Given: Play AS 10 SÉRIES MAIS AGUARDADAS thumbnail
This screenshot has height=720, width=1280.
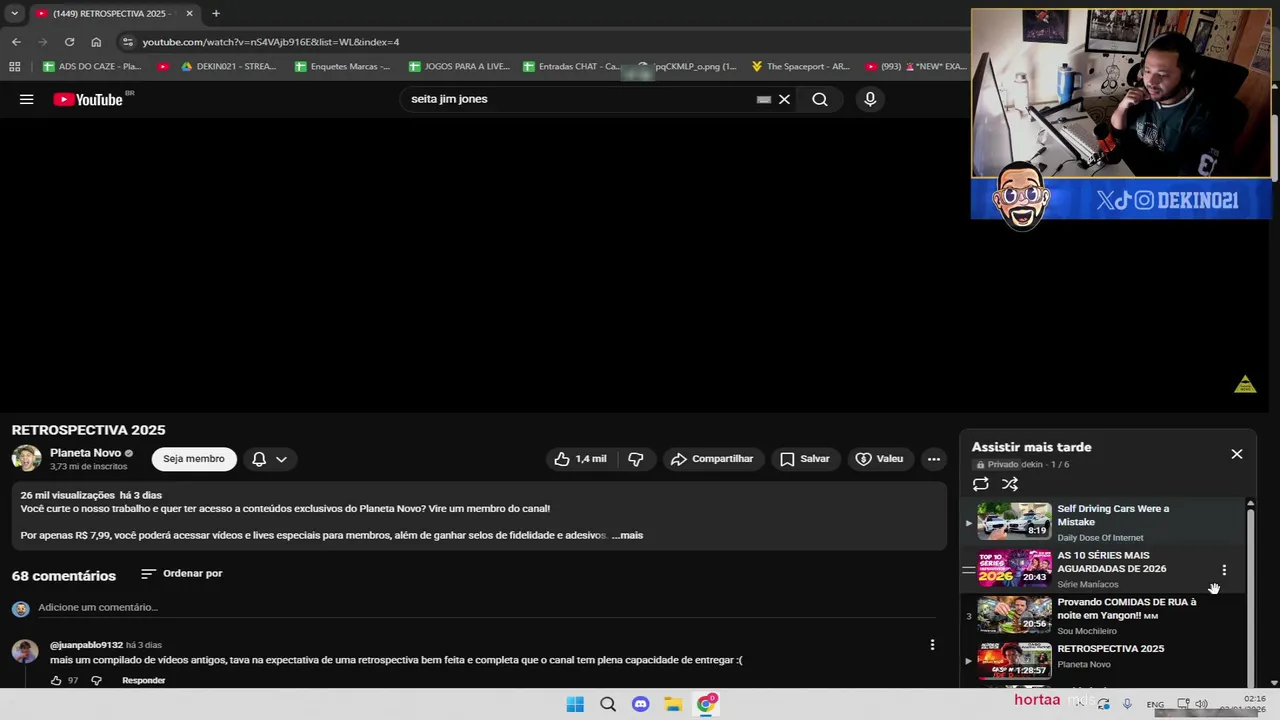Looking at the screenshot, I should pyautogui.click(x=1014, y=567).
